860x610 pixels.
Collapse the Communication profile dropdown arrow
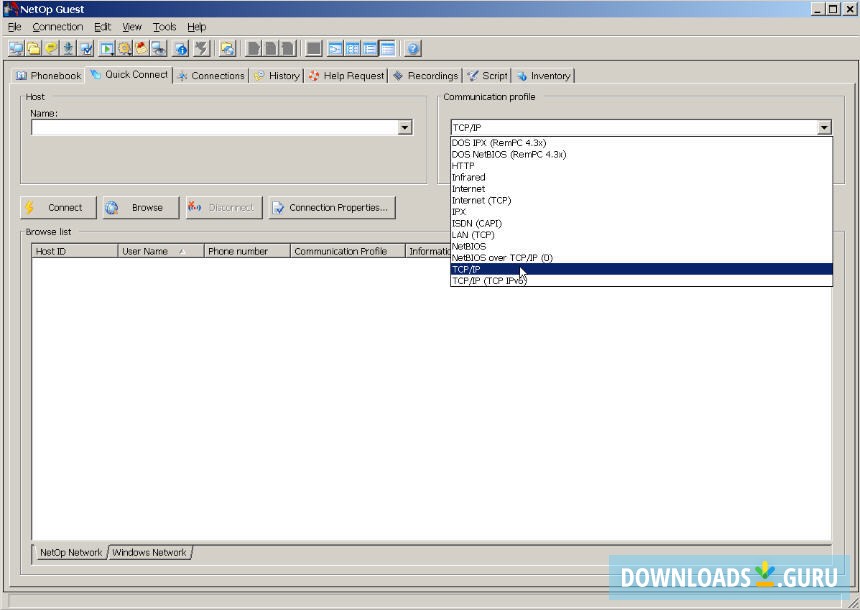(x=824, y=127)
